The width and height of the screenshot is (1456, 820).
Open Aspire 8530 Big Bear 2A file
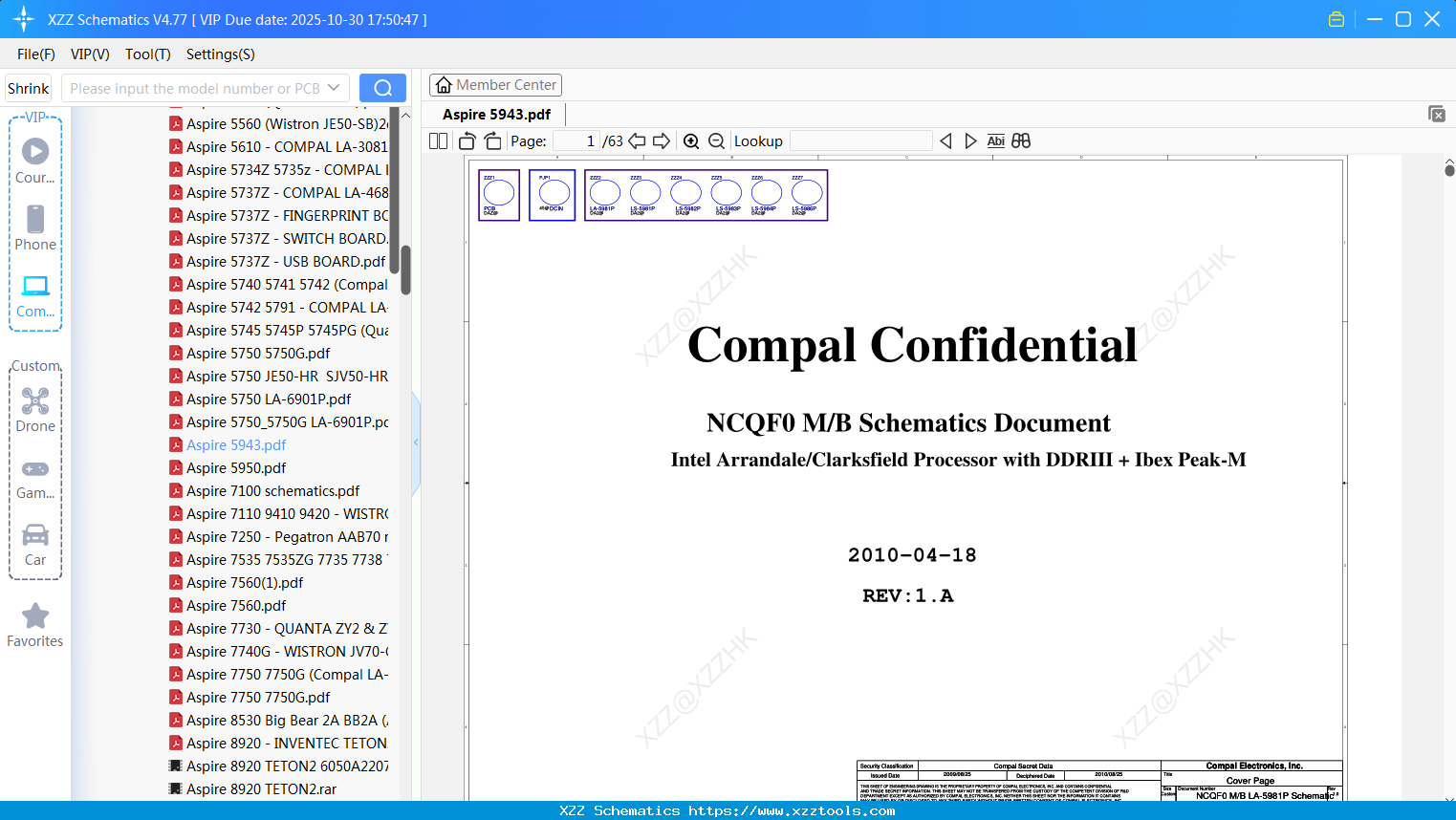278,720
